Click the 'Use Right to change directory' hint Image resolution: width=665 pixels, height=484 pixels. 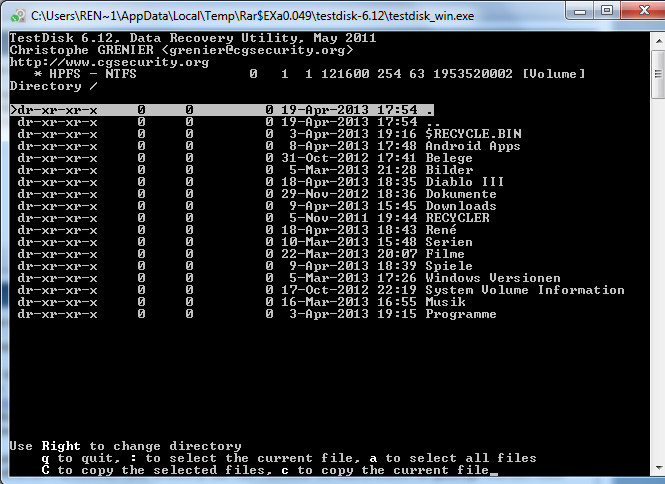pyautogui.click(x=126, y=446)
